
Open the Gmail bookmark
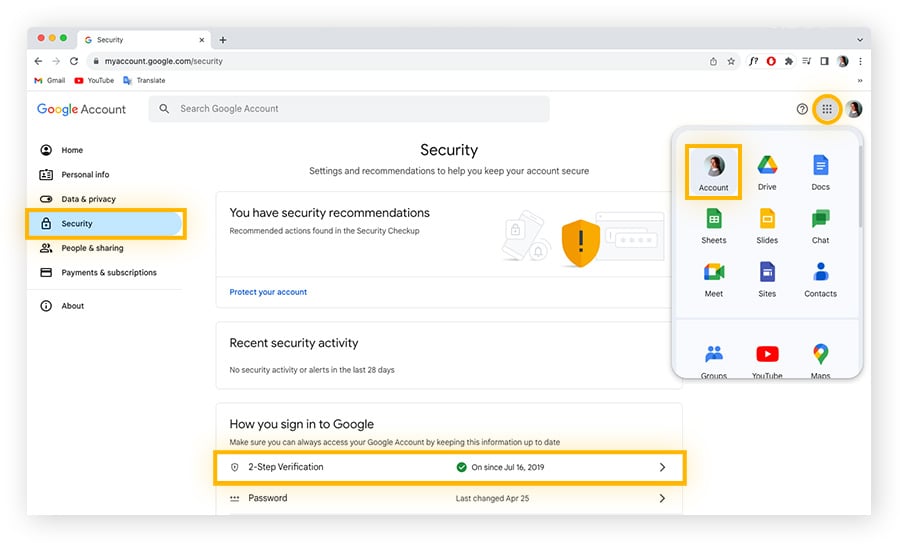pos(50,80)
